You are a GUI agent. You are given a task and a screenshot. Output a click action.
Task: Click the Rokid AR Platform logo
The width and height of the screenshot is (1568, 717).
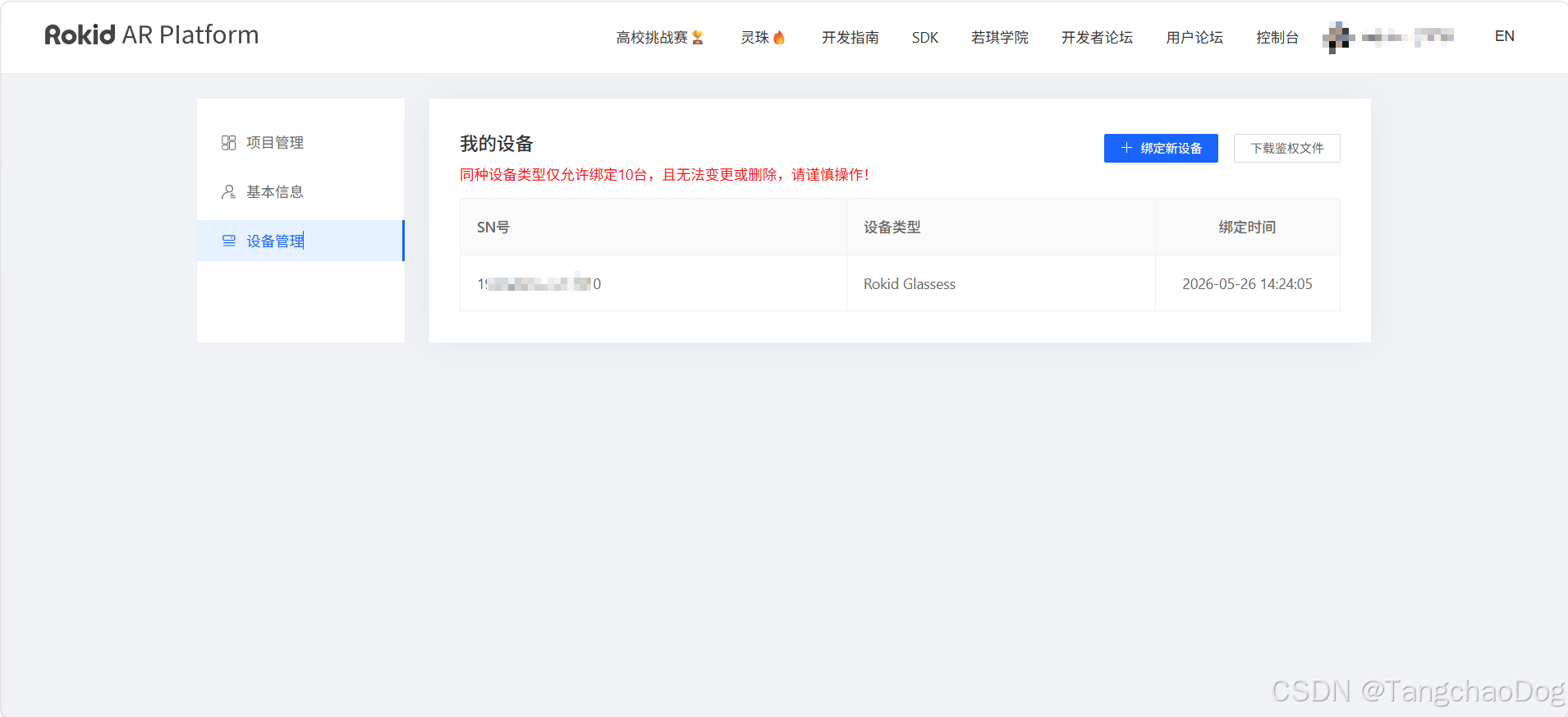coord(152,34)
